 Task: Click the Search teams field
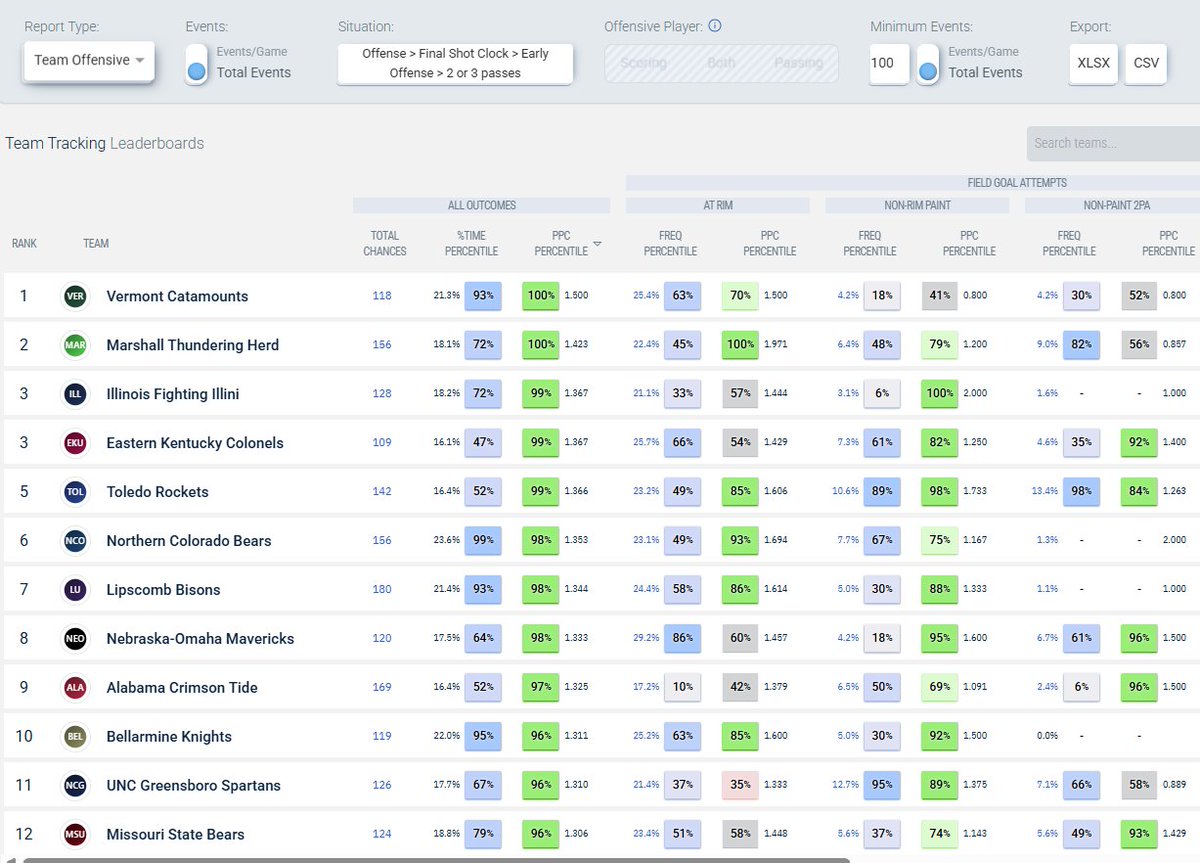pos(1113,143)
